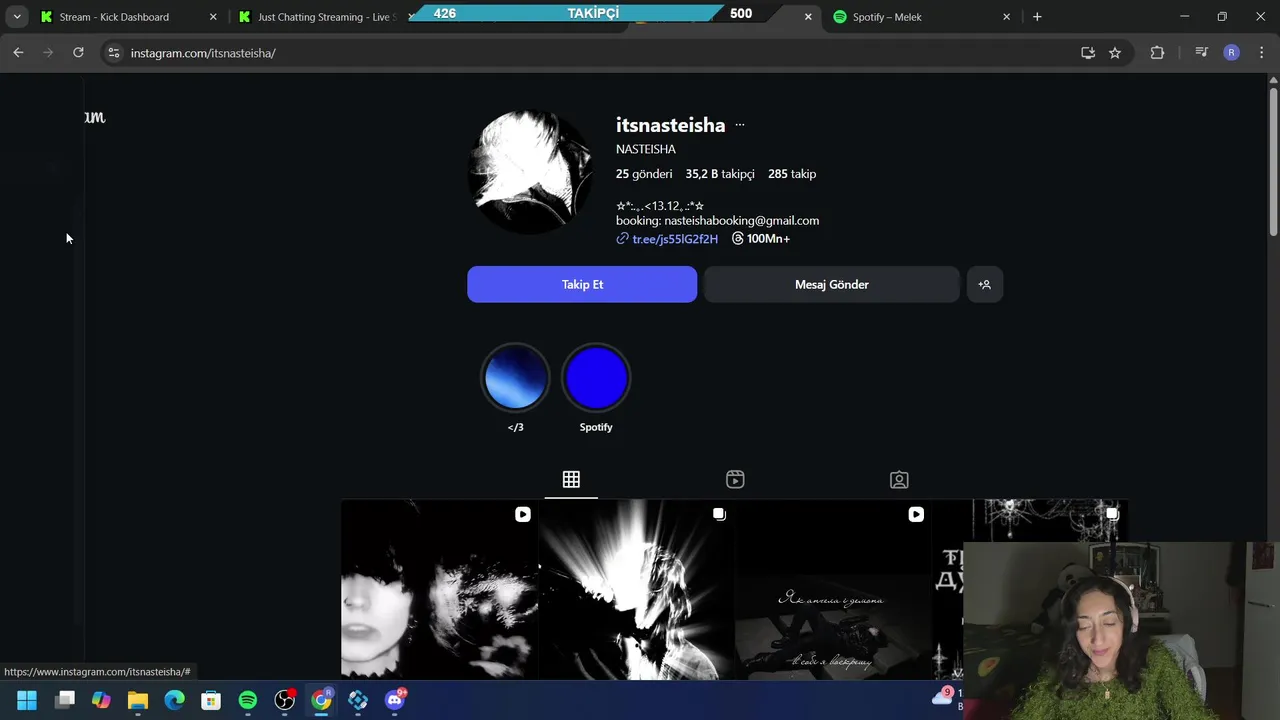
Task: Switch to the Spotify – Melek tab
Action: (920, 17)
